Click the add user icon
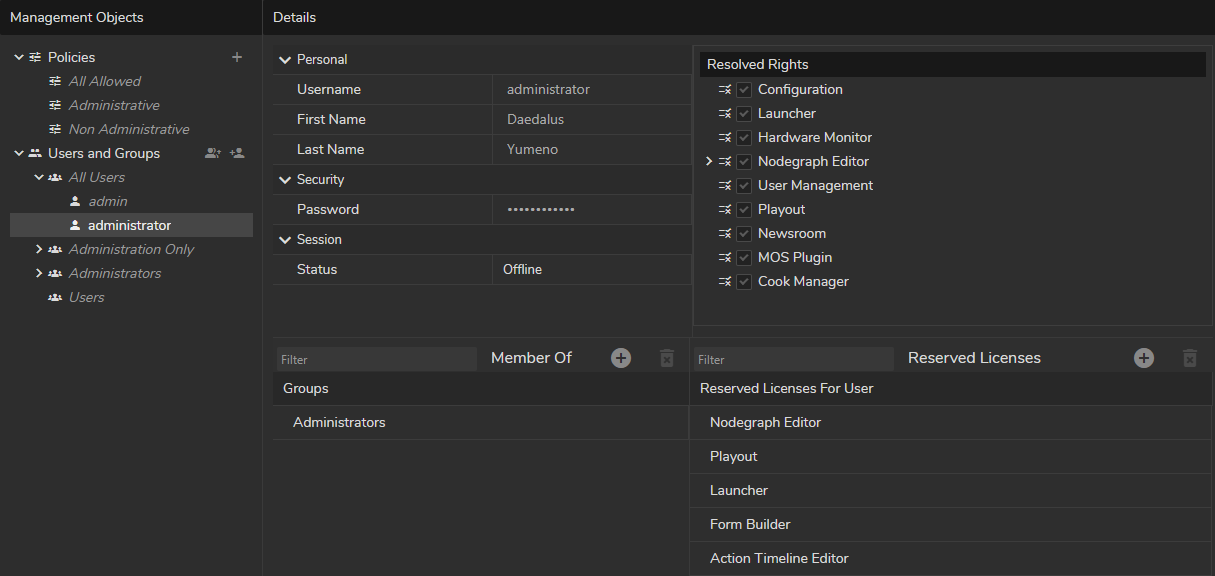 point(237,153)
